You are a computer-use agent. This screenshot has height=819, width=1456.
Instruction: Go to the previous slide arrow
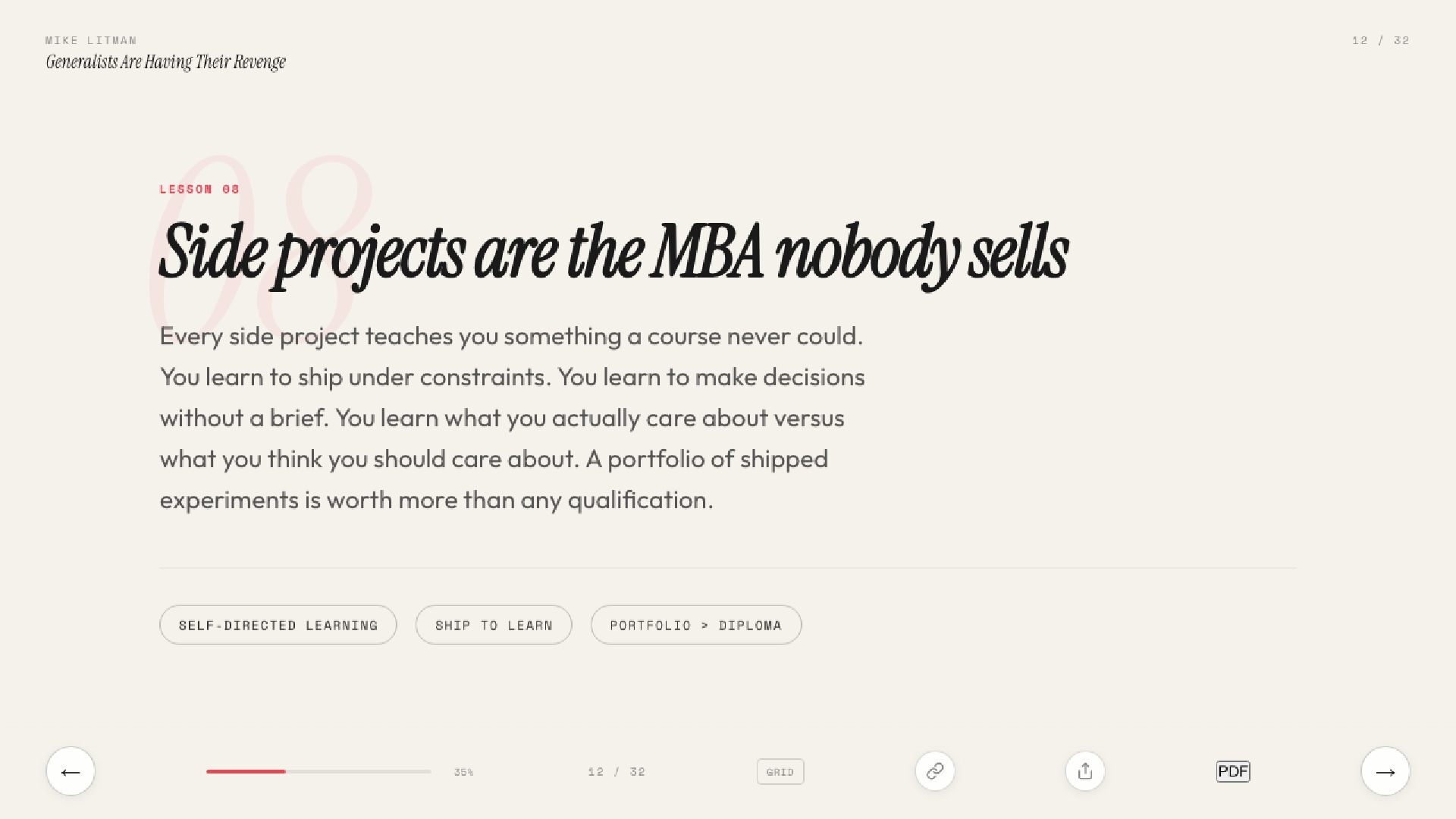[x=71, y=771]
